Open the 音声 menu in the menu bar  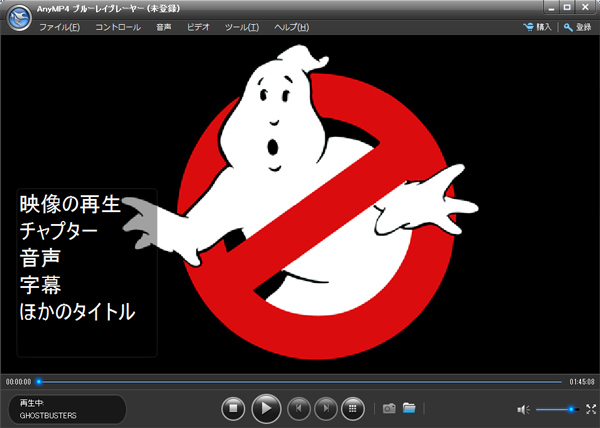click(x=163, y=27)
